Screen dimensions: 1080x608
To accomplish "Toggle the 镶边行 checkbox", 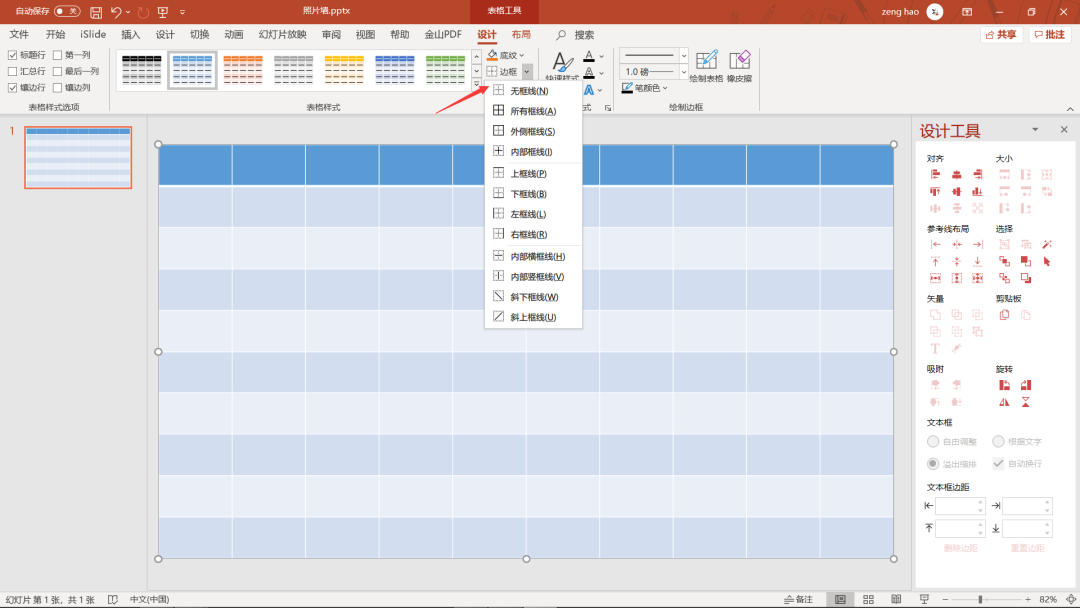I will point(12,87).
